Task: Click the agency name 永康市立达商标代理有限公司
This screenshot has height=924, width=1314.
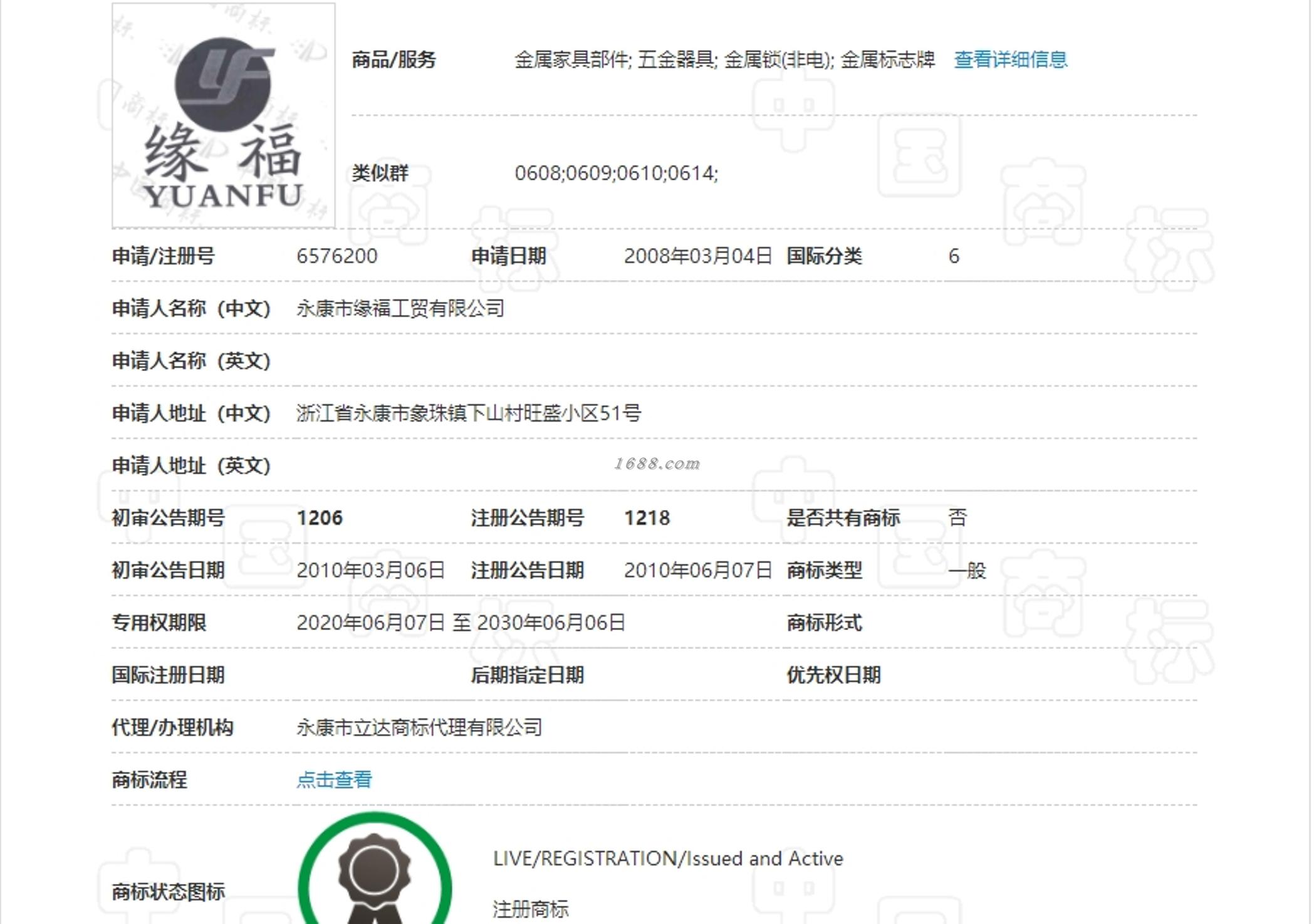Action: point(419,728)
